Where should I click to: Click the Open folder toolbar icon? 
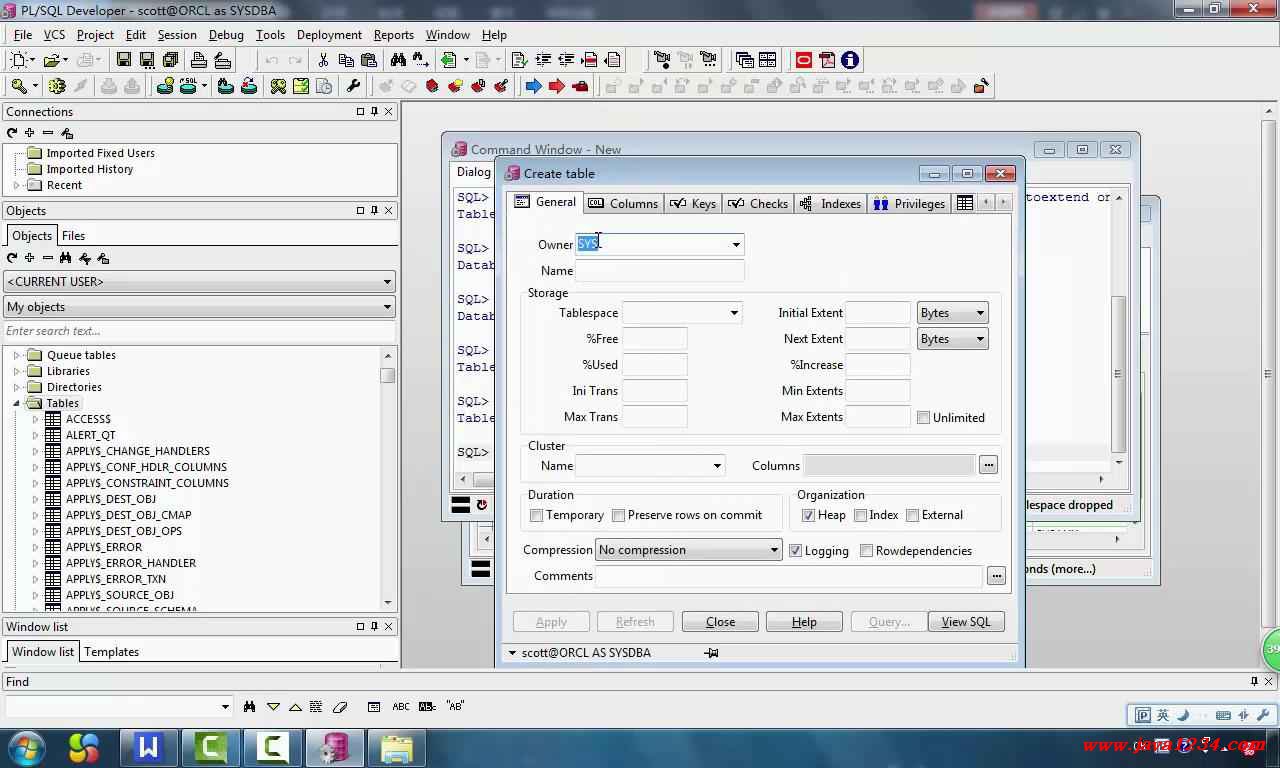[52, 60]
